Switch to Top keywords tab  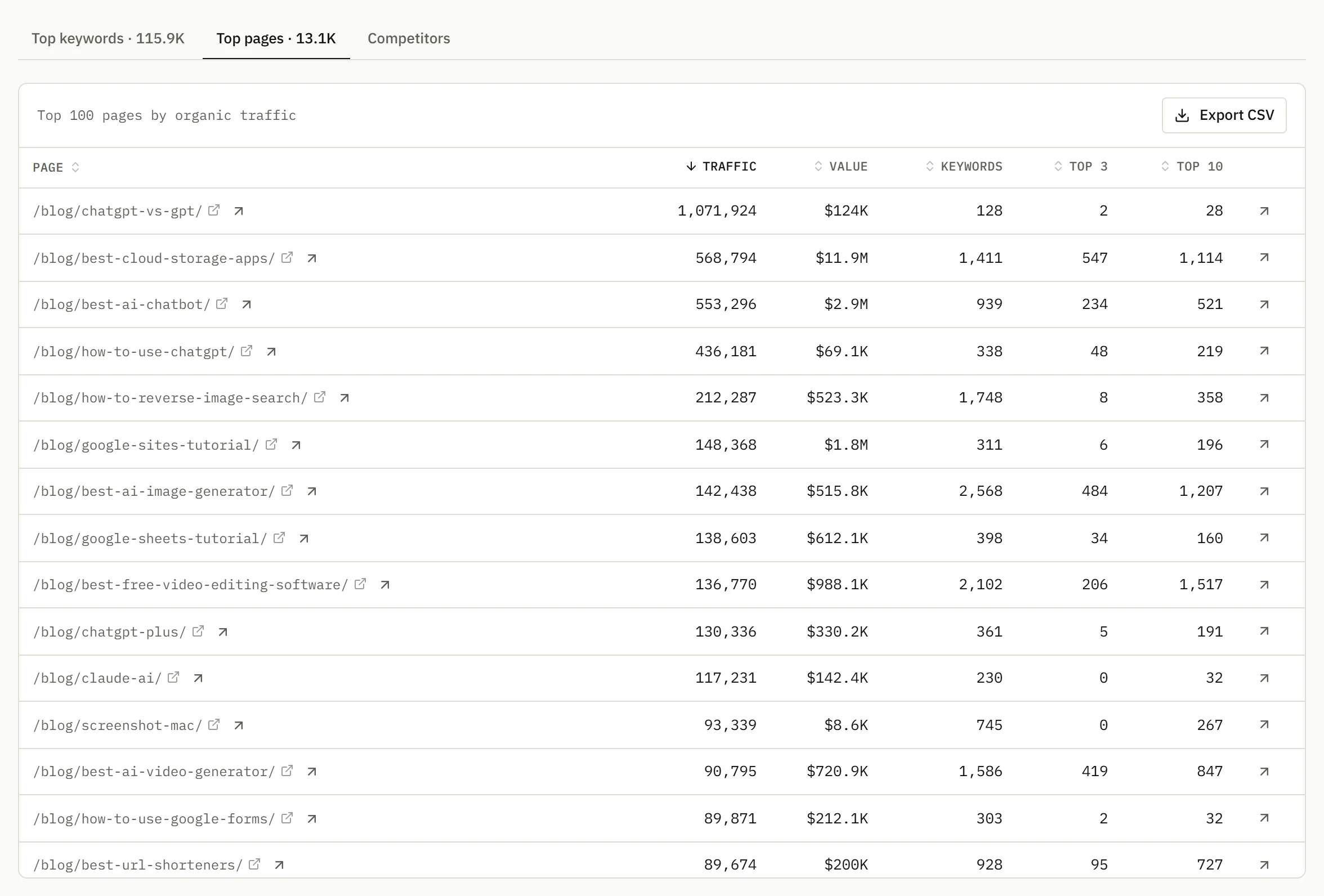click(108, 38)
